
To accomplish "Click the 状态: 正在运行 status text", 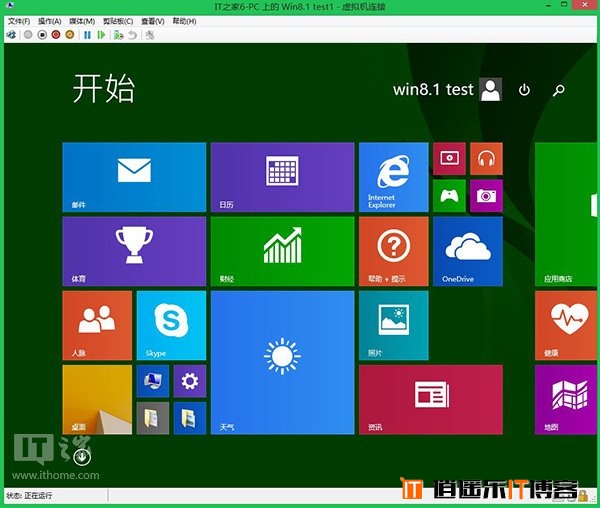I will [x=29, y=495].
